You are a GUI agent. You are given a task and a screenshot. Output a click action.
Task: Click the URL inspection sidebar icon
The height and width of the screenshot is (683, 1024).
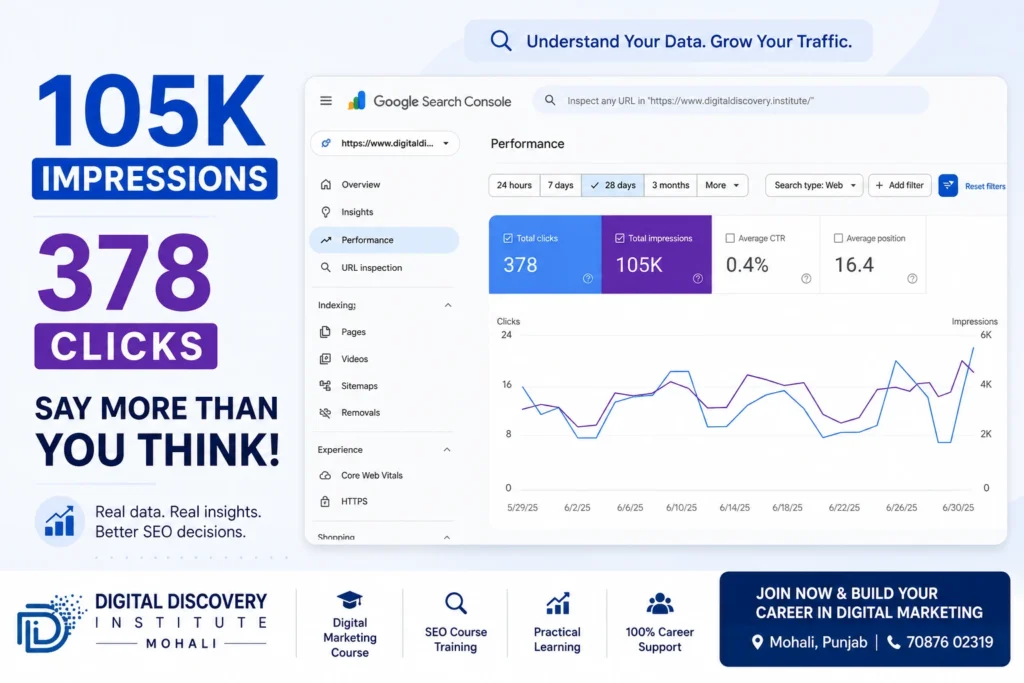[326, 267]
